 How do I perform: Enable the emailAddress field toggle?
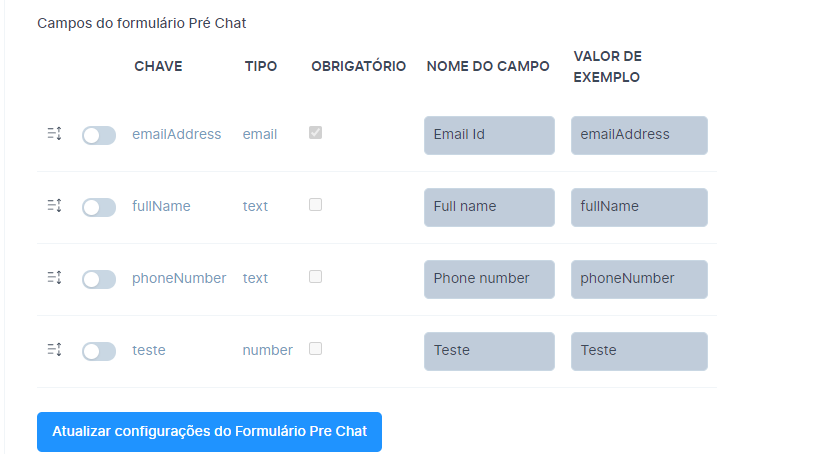pos(99,135)
